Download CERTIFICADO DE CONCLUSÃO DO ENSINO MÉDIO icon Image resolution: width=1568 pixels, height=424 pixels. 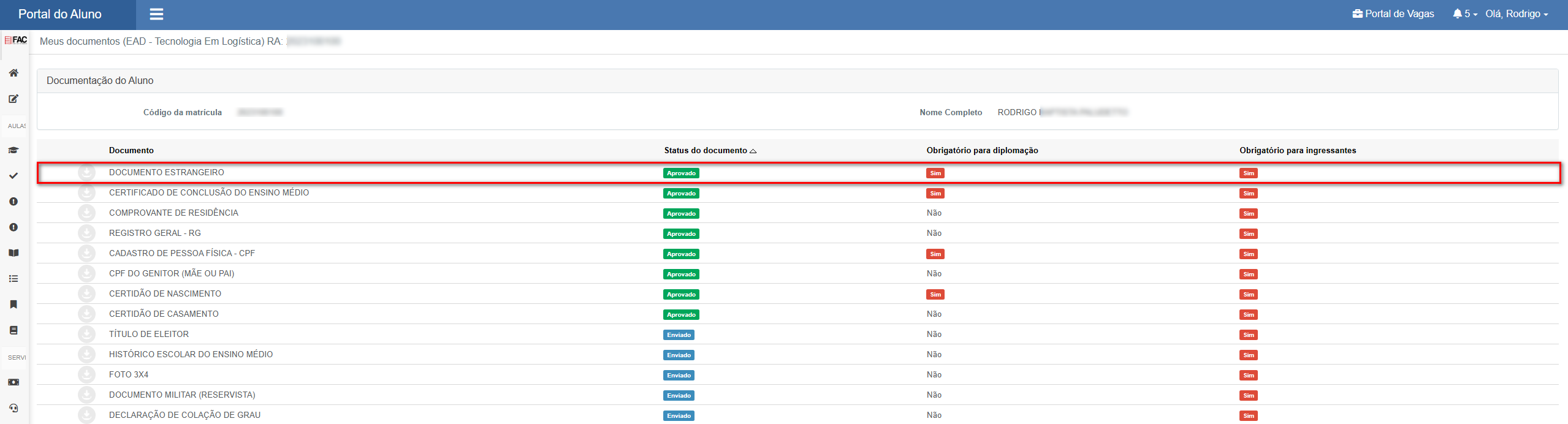click(x=87, y=192)
